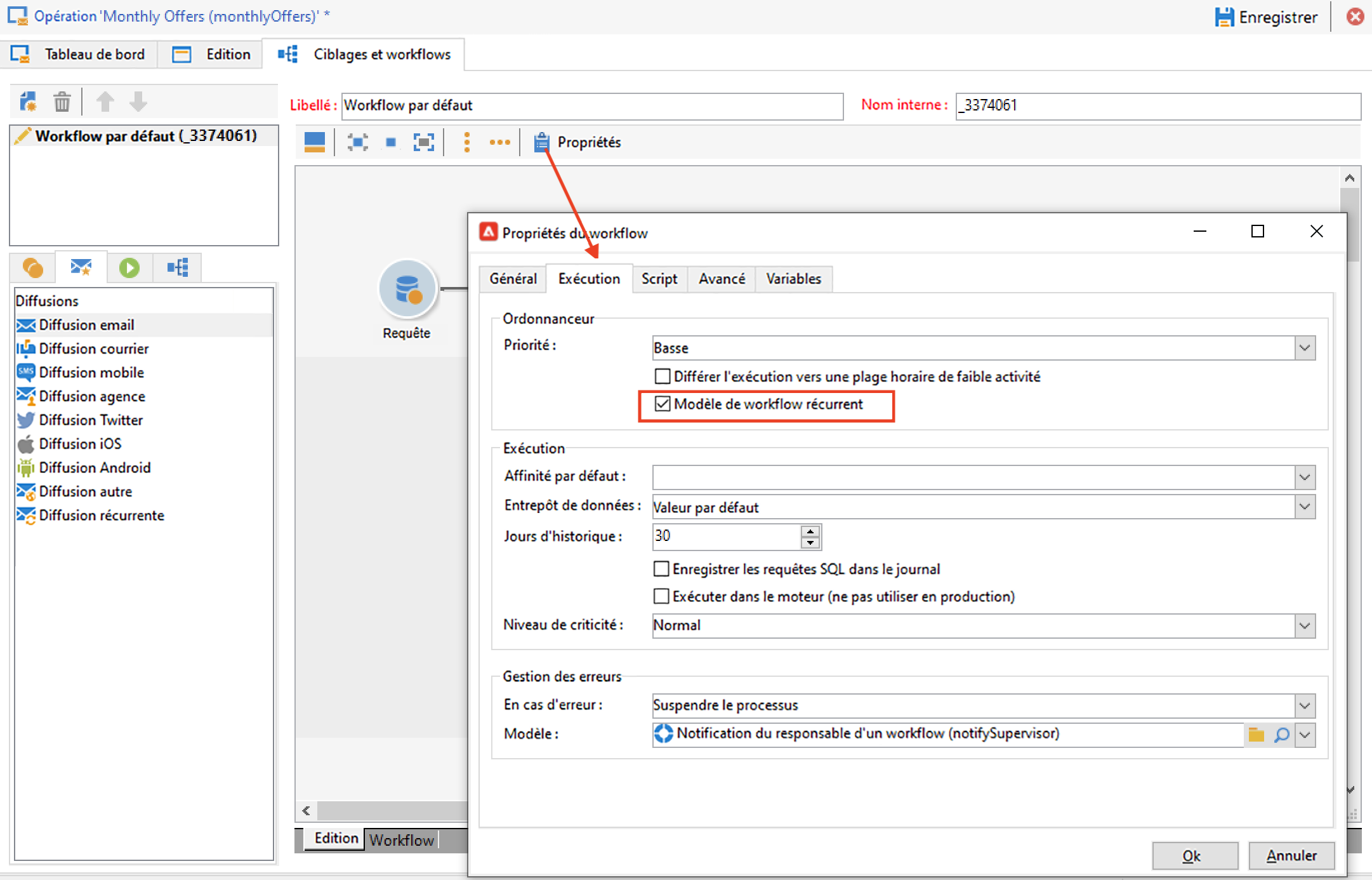
Task: Expand the Priorité dropdown
Action: (1304, 348)
